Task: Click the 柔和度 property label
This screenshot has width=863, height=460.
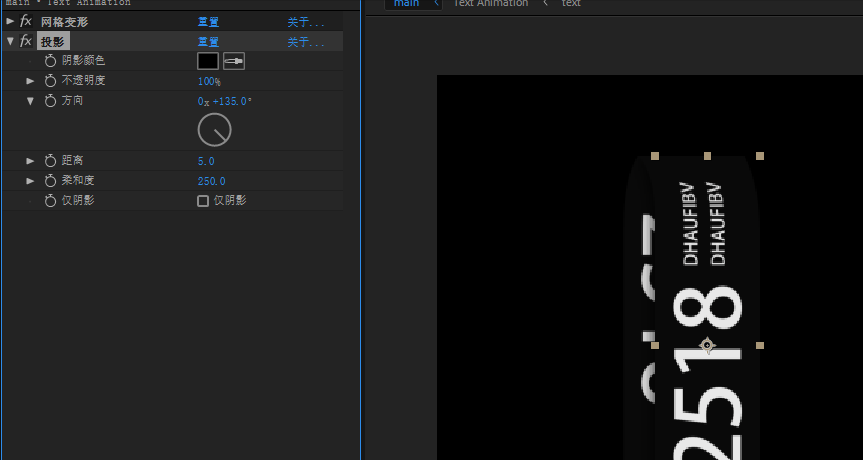Action: (x=78, y=180)
